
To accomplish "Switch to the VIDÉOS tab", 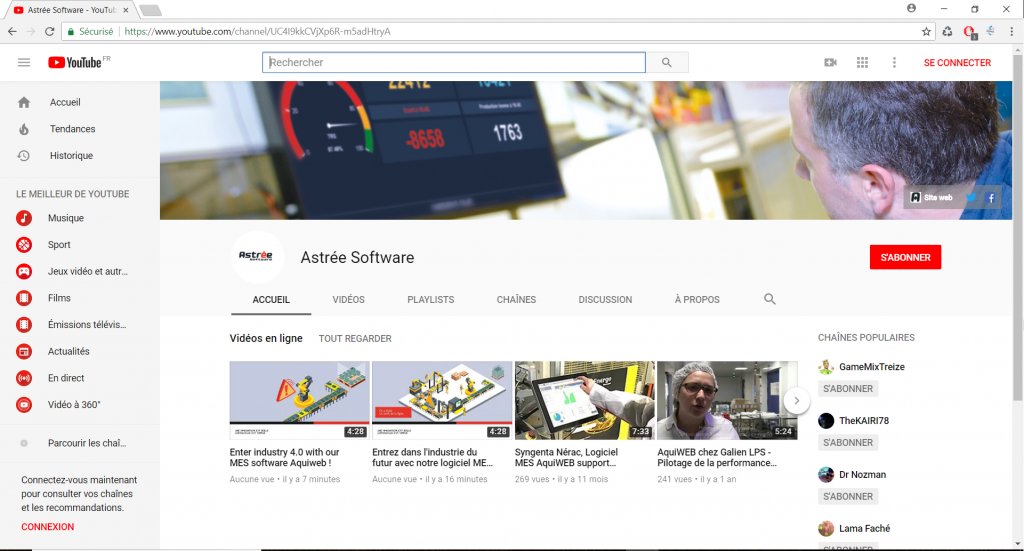I will pyautogui.click(x=348, y=300).
